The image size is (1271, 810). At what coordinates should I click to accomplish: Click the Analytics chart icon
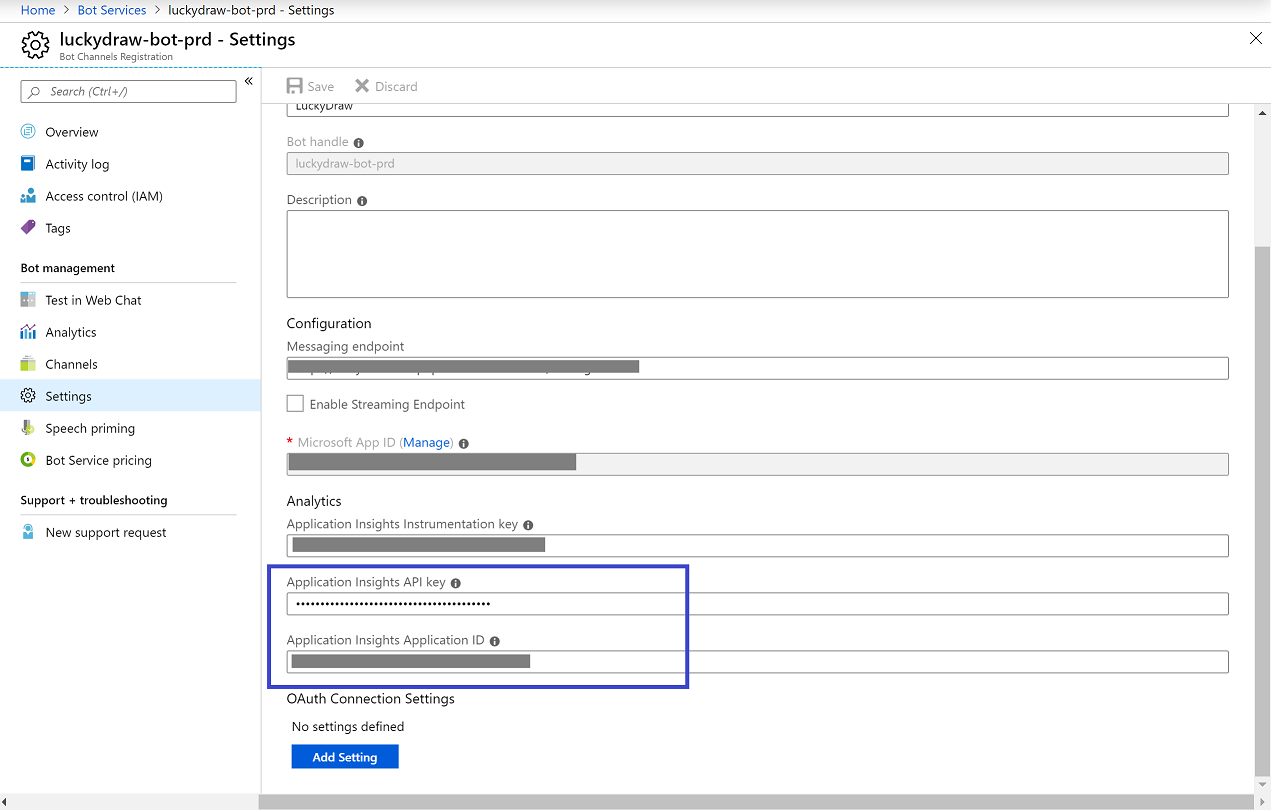28,332
